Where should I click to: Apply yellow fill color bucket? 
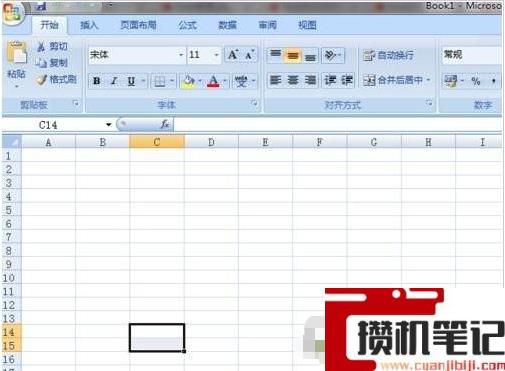188,81
